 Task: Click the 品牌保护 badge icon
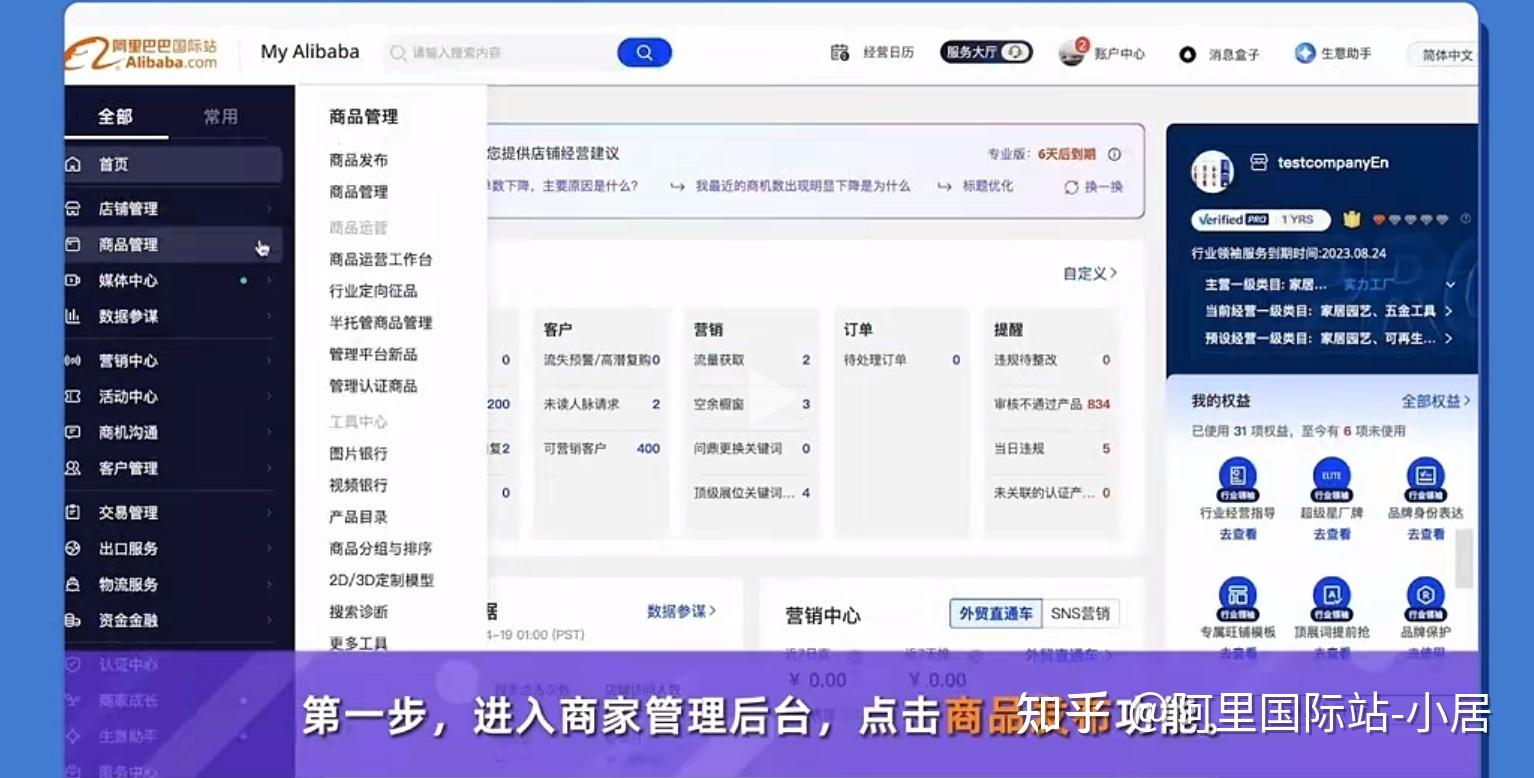point(1425,598)
